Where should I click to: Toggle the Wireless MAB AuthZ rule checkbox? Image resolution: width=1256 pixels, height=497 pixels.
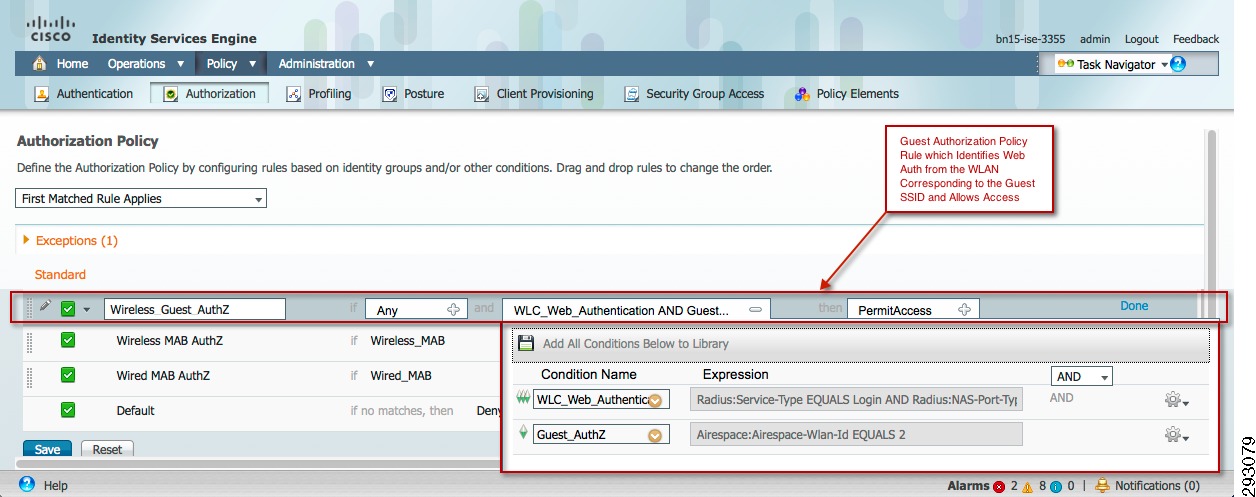(x=68, y=340)
